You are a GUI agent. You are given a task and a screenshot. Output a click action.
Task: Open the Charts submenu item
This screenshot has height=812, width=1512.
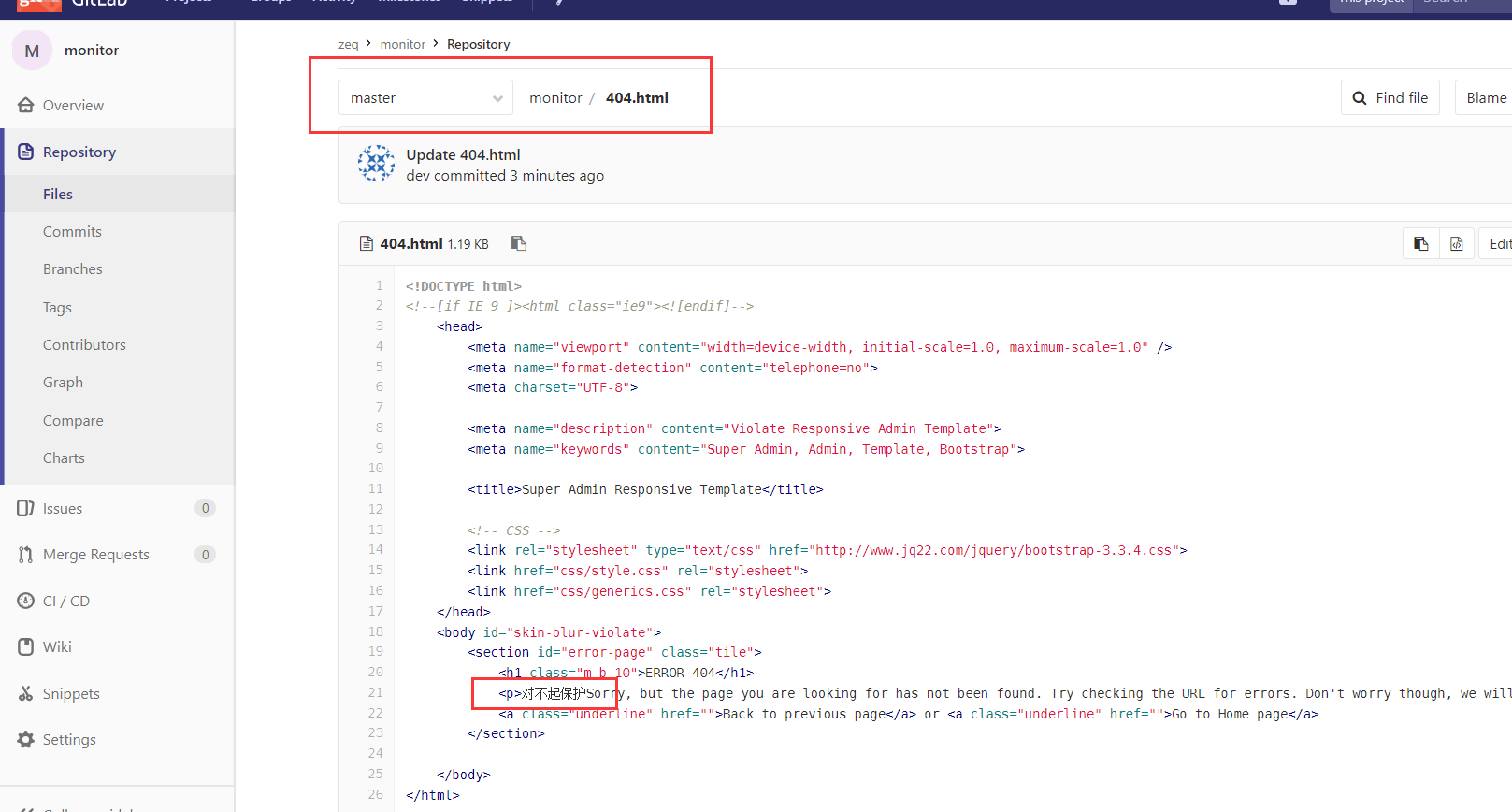(x=64, y=457)
